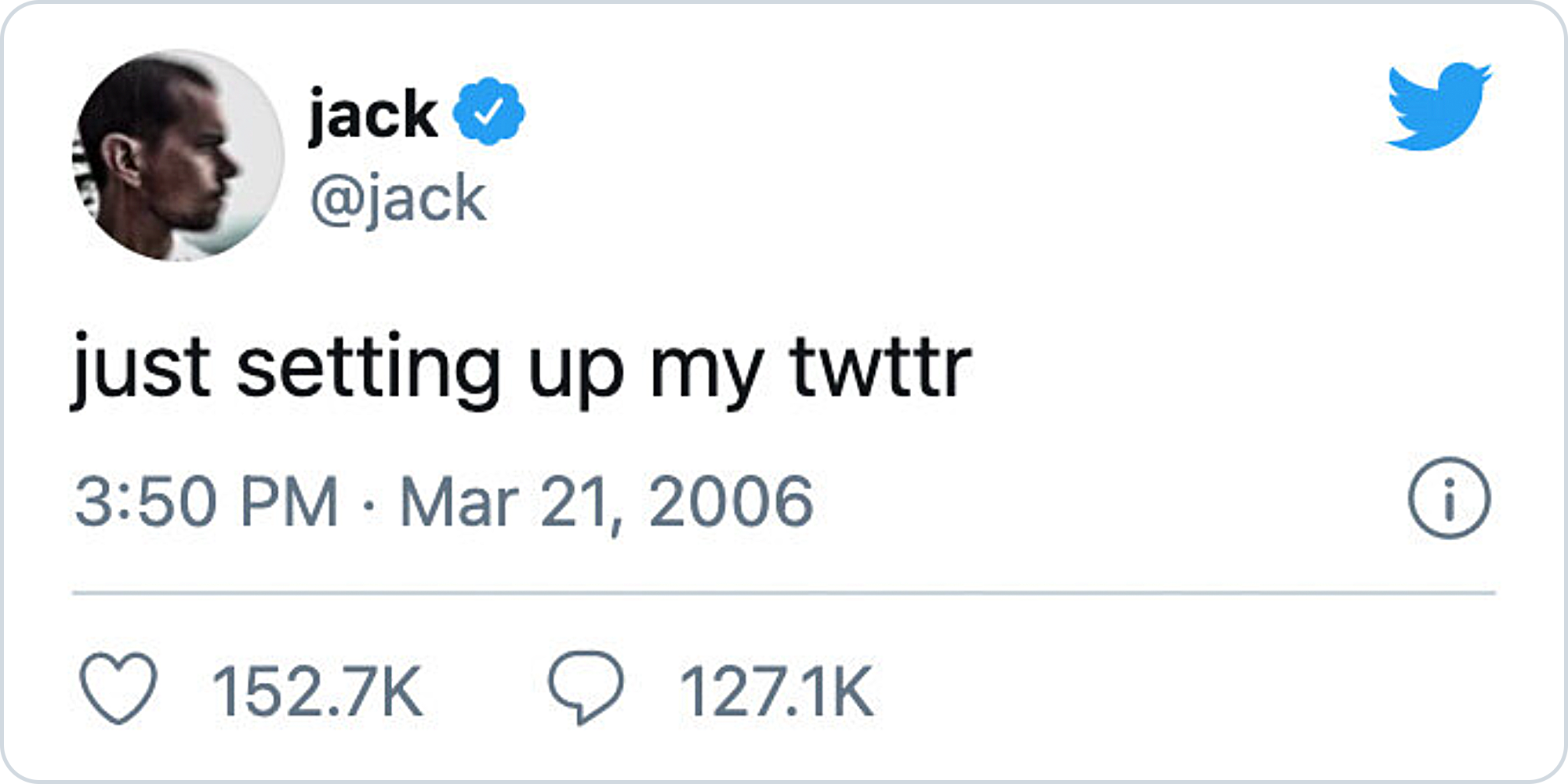The height and width of the screenshot is (784, 1568).
Task: Click the 127.1K replies count
Action: (x=776, y=691)
